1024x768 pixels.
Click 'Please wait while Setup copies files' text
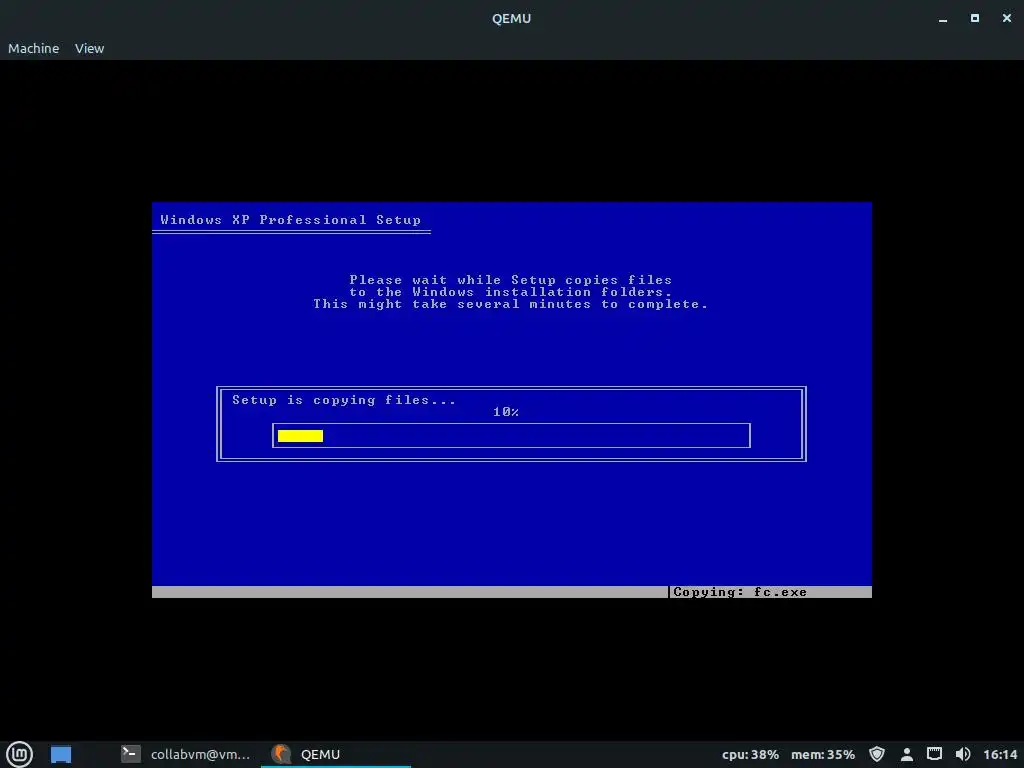[511, 280]
